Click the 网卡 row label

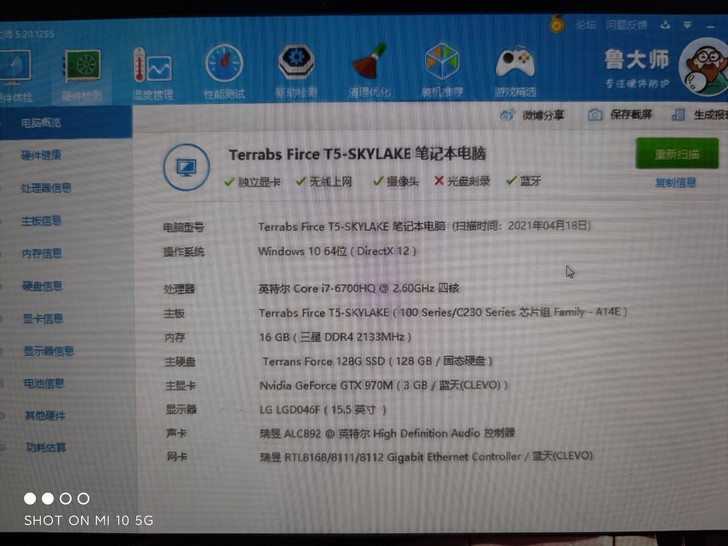pyautogui.click(x=177, y=457)
